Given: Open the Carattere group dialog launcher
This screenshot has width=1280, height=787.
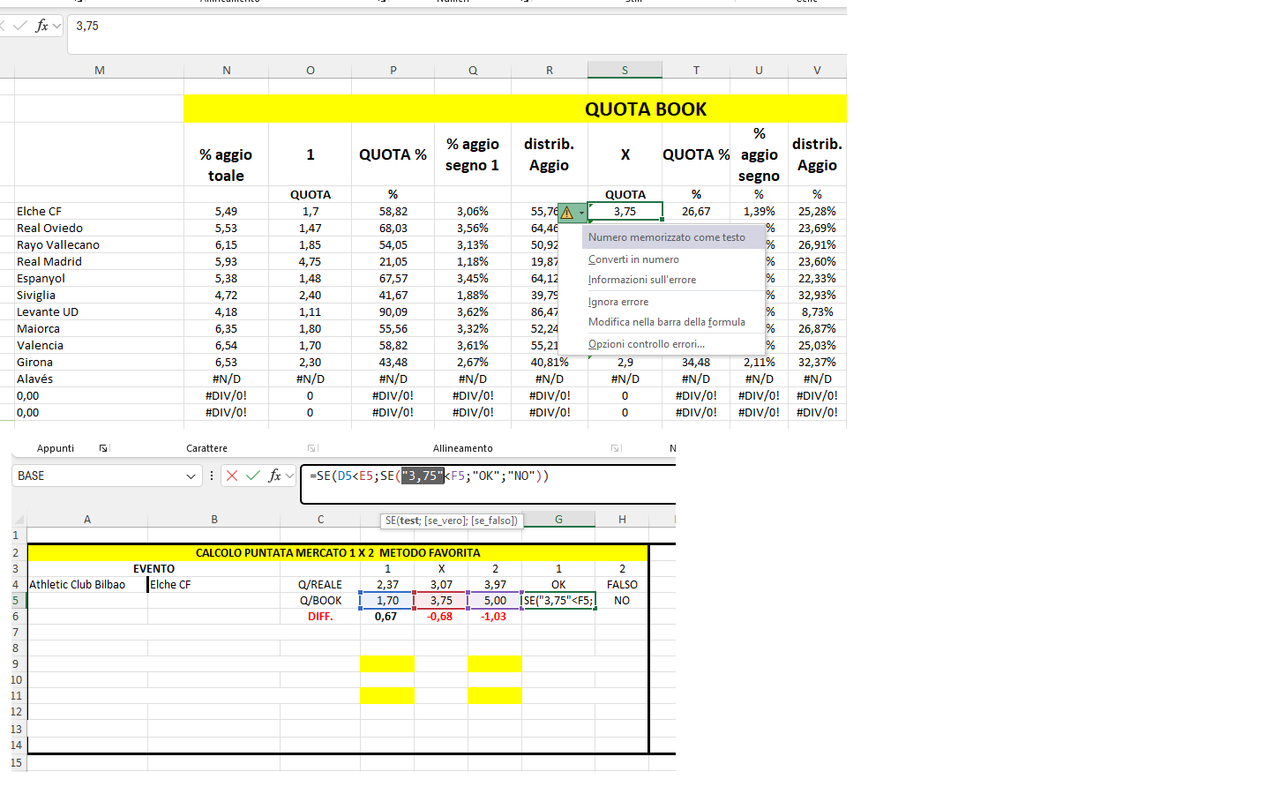Looking at the screenshot, I should click(x=312, y=448).
